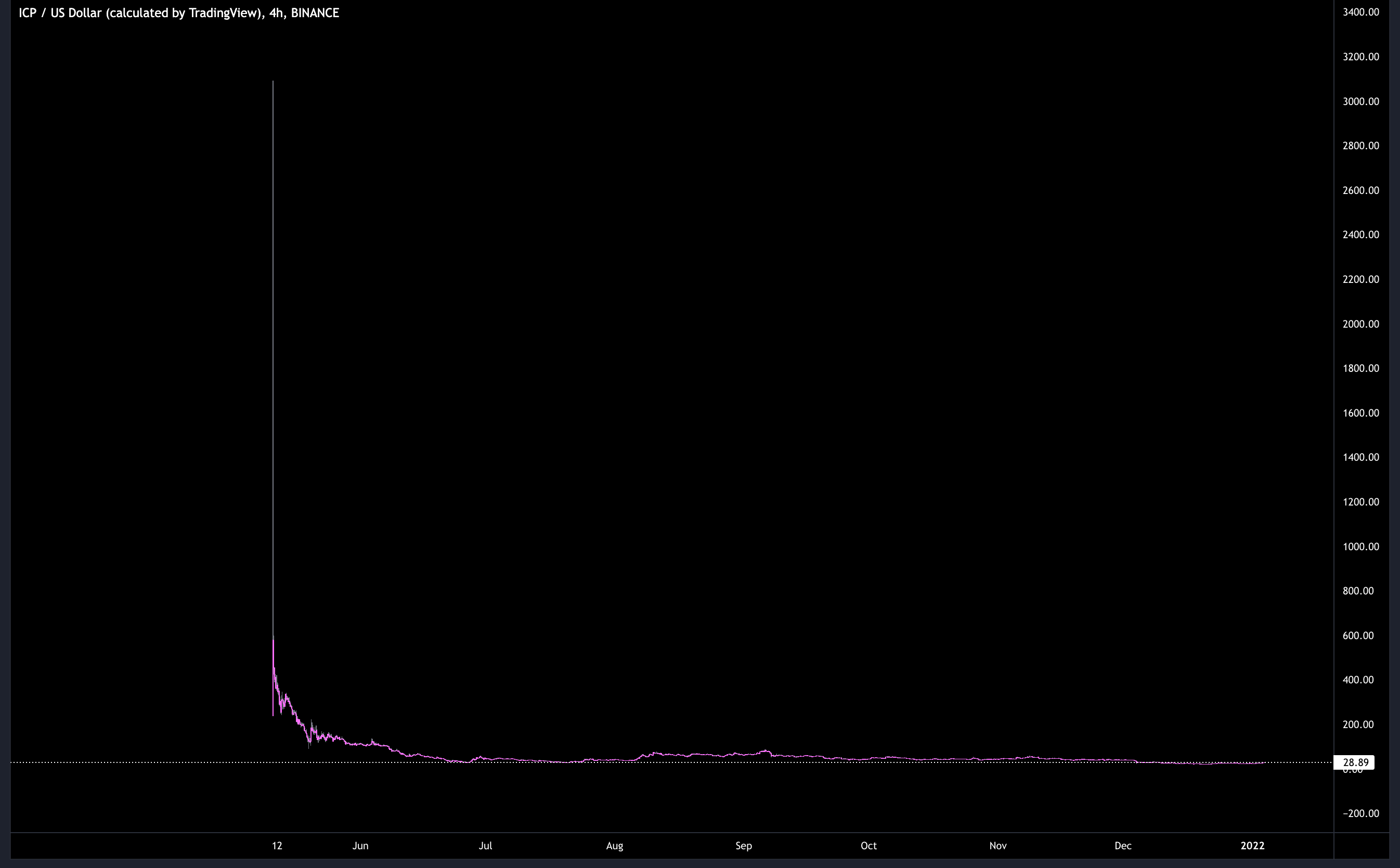Click the ICP / US Dollar chart title
1400x868 pixels.
coord(178,13)
